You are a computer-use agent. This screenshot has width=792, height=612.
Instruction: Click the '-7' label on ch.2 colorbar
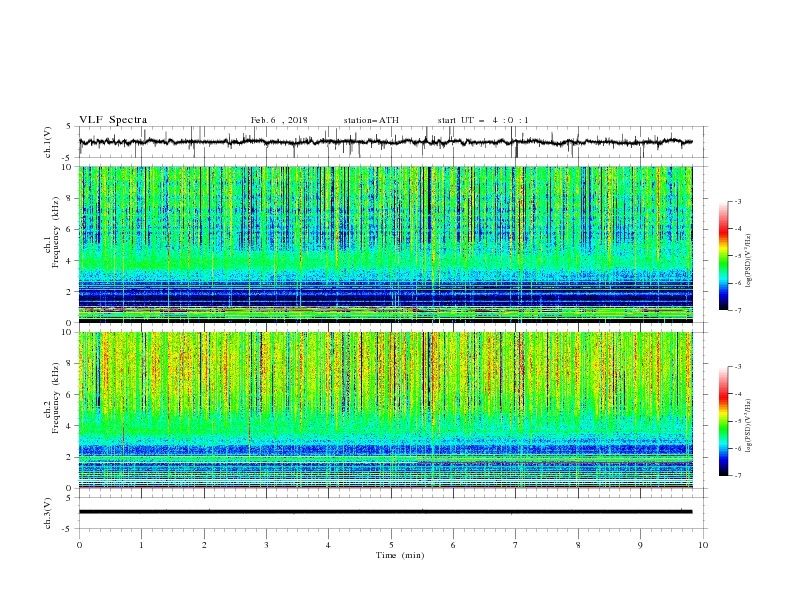[x=737, y=476]
